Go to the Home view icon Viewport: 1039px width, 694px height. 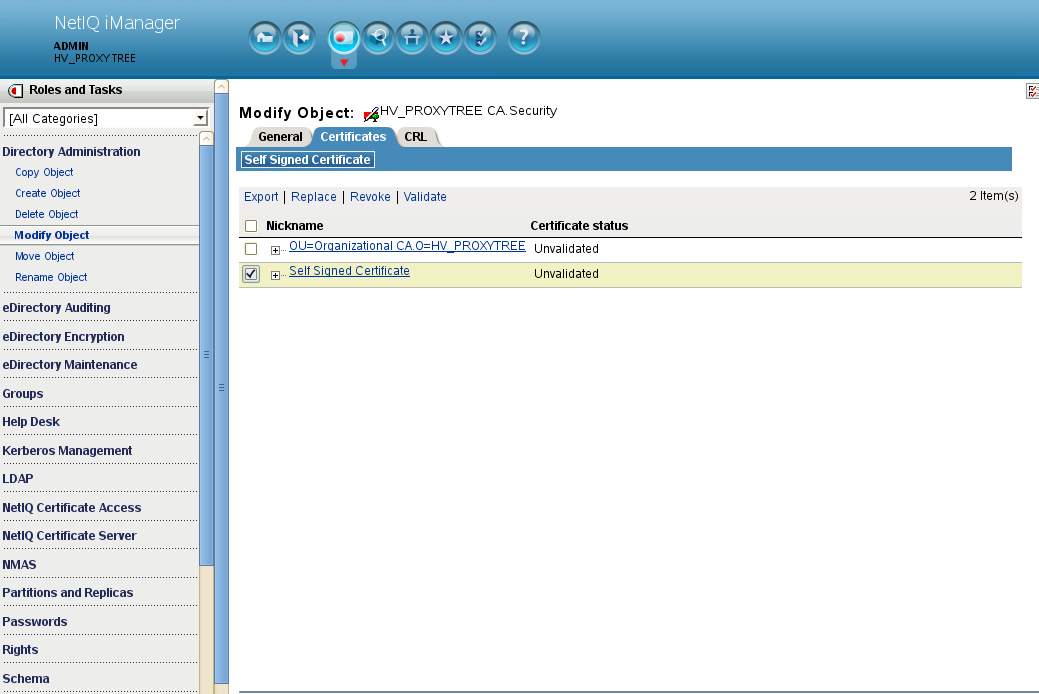tap(264, 37)
